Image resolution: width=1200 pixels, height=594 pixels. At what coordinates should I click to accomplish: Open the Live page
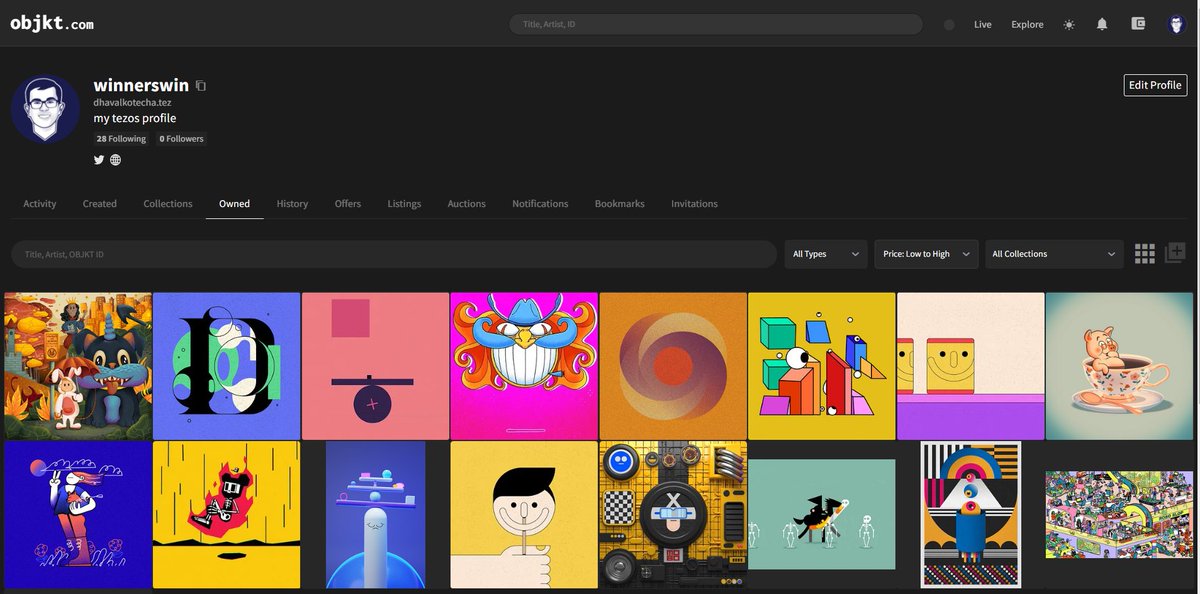(x=983, y=24)
